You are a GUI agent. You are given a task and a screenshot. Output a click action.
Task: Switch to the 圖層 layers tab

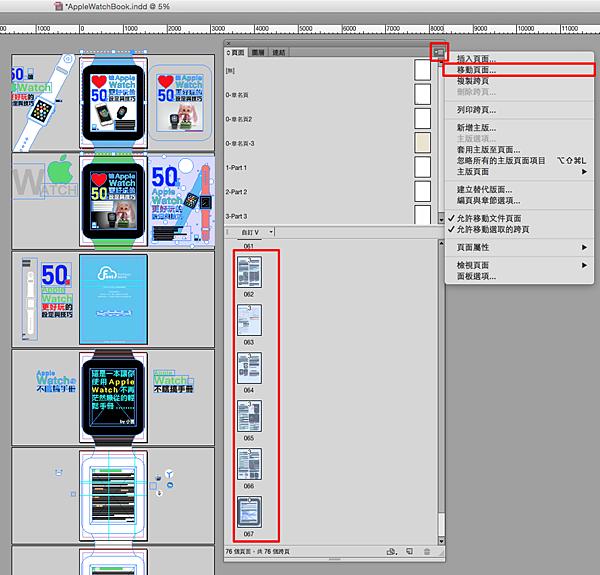point(258,52)
